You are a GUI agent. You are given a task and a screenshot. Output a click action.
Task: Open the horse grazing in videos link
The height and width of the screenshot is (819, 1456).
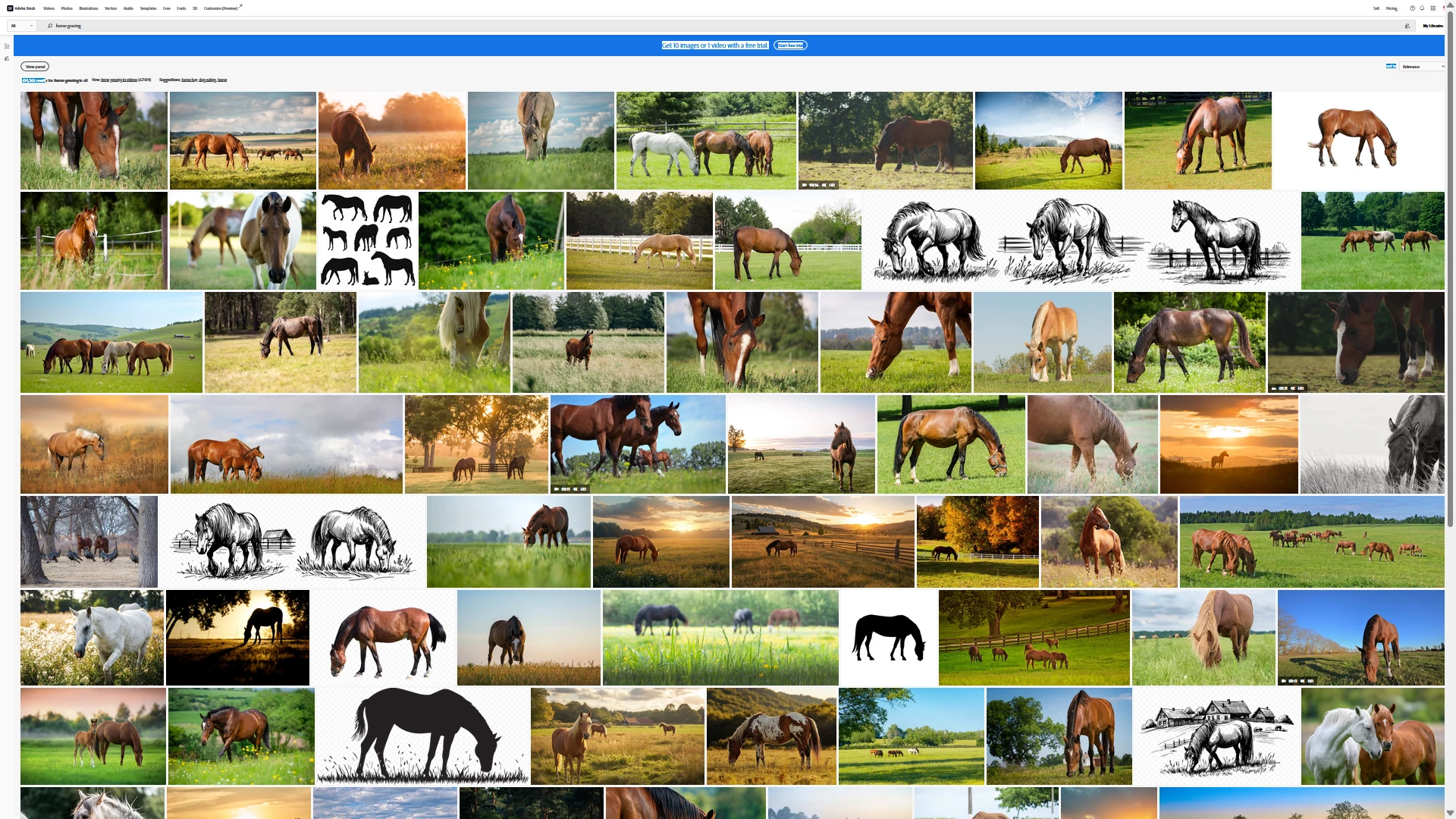pos(119,80)
